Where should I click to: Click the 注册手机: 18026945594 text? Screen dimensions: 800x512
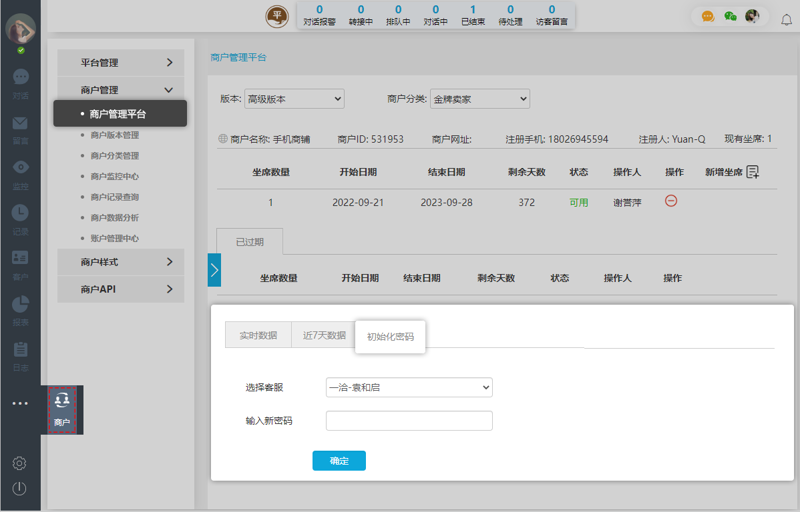[x=557, y=139]
